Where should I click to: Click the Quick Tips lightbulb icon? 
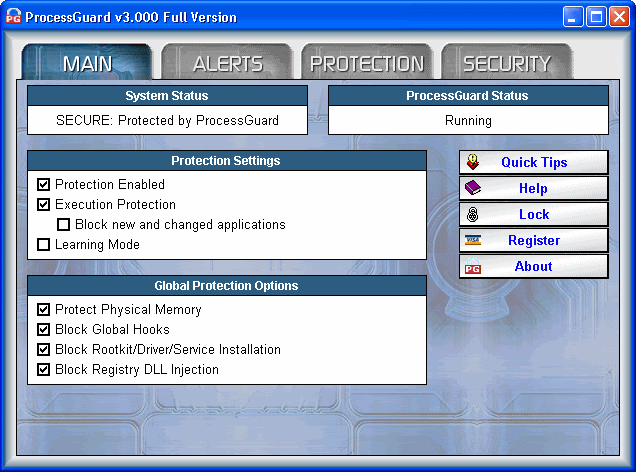(473, 162)
